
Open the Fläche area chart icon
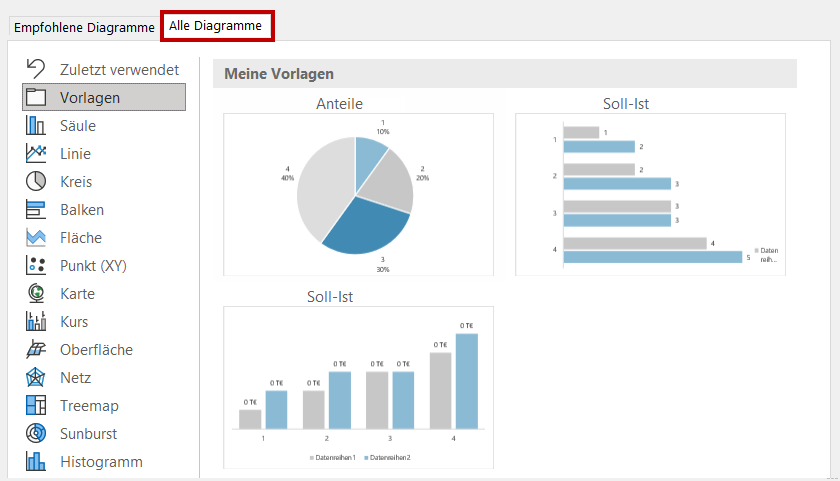tap(36, 238)
